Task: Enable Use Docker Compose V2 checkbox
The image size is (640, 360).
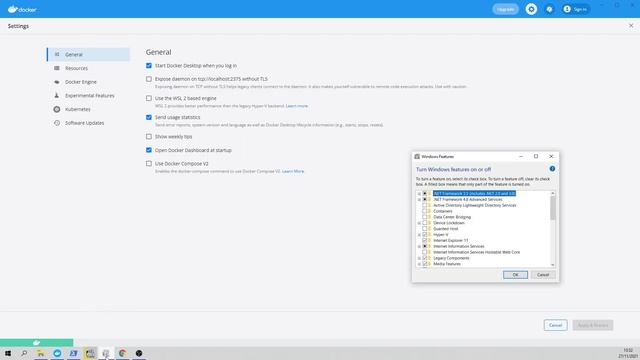Action: click(x=149, y=163)
